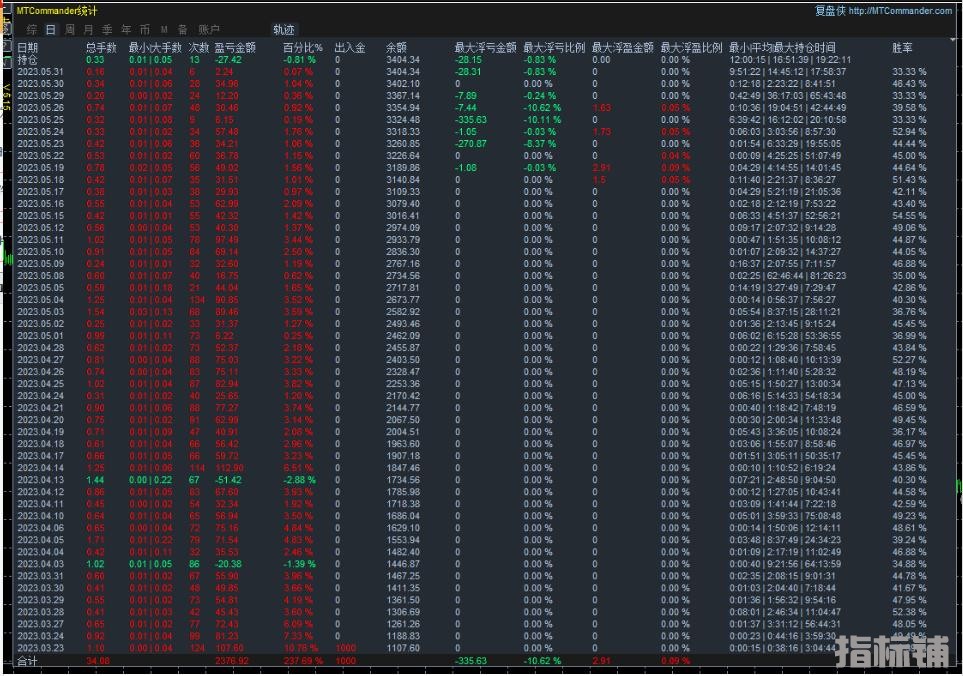The height and width of the screenshot is (676, 963).
Task: Click win rate 52.94 %
Action: click(x=910, y=132)
